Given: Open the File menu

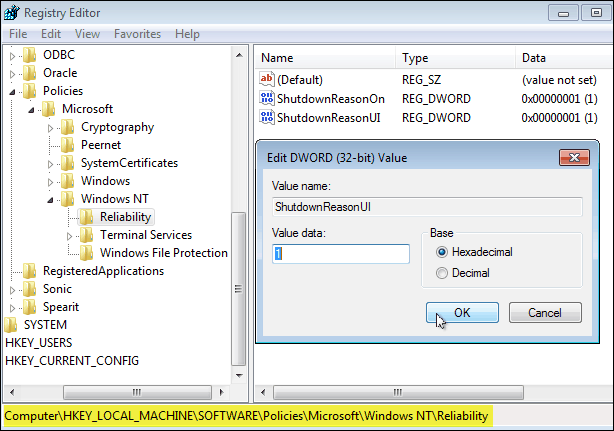Looking at the screenshot, I should click(x=18, y=34).
